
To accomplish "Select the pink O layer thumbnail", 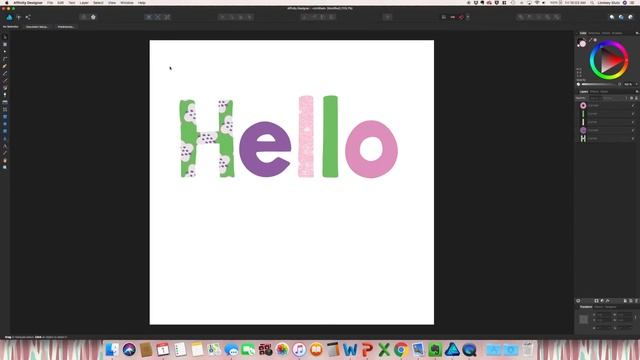I will [x=583, y=106].
